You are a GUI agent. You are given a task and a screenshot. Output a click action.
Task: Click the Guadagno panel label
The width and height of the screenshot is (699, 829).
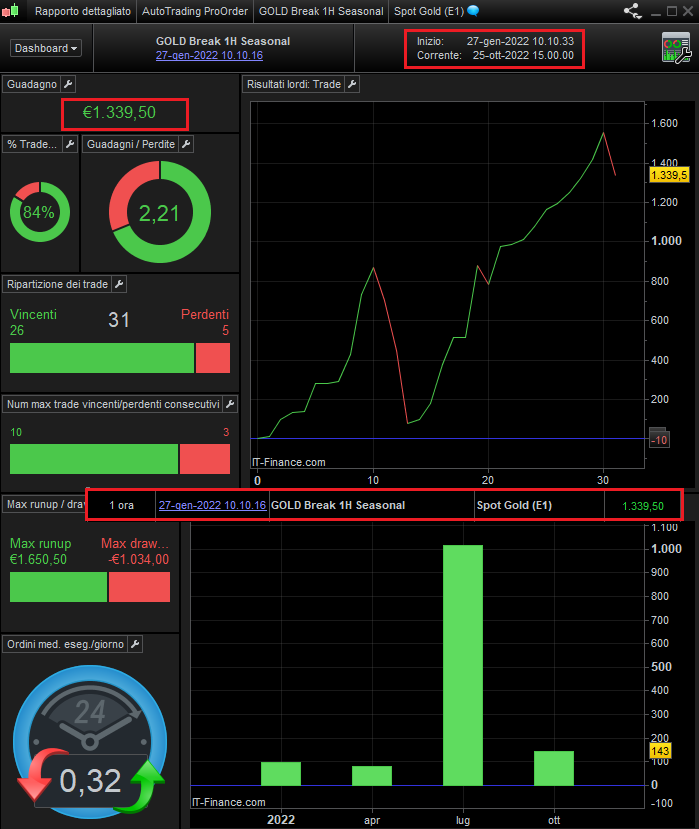click(32, 84)
